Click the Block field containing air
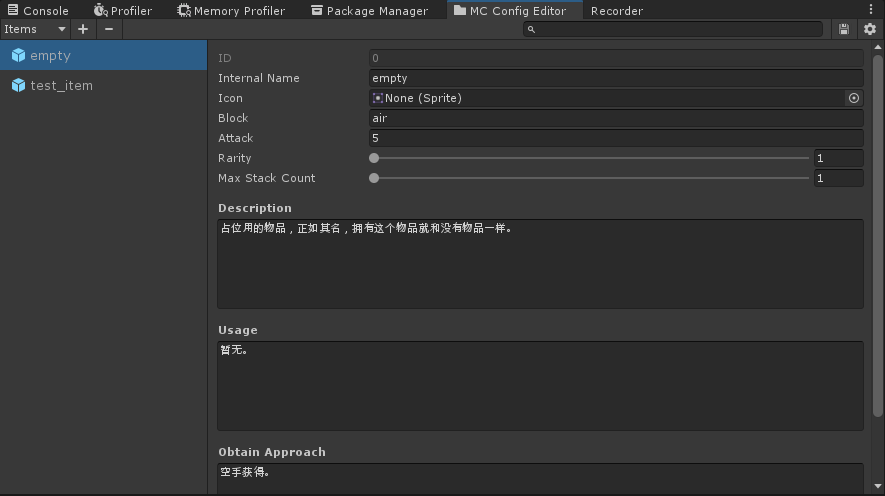This screenshot has height=496, width=885. pos(616,118)
